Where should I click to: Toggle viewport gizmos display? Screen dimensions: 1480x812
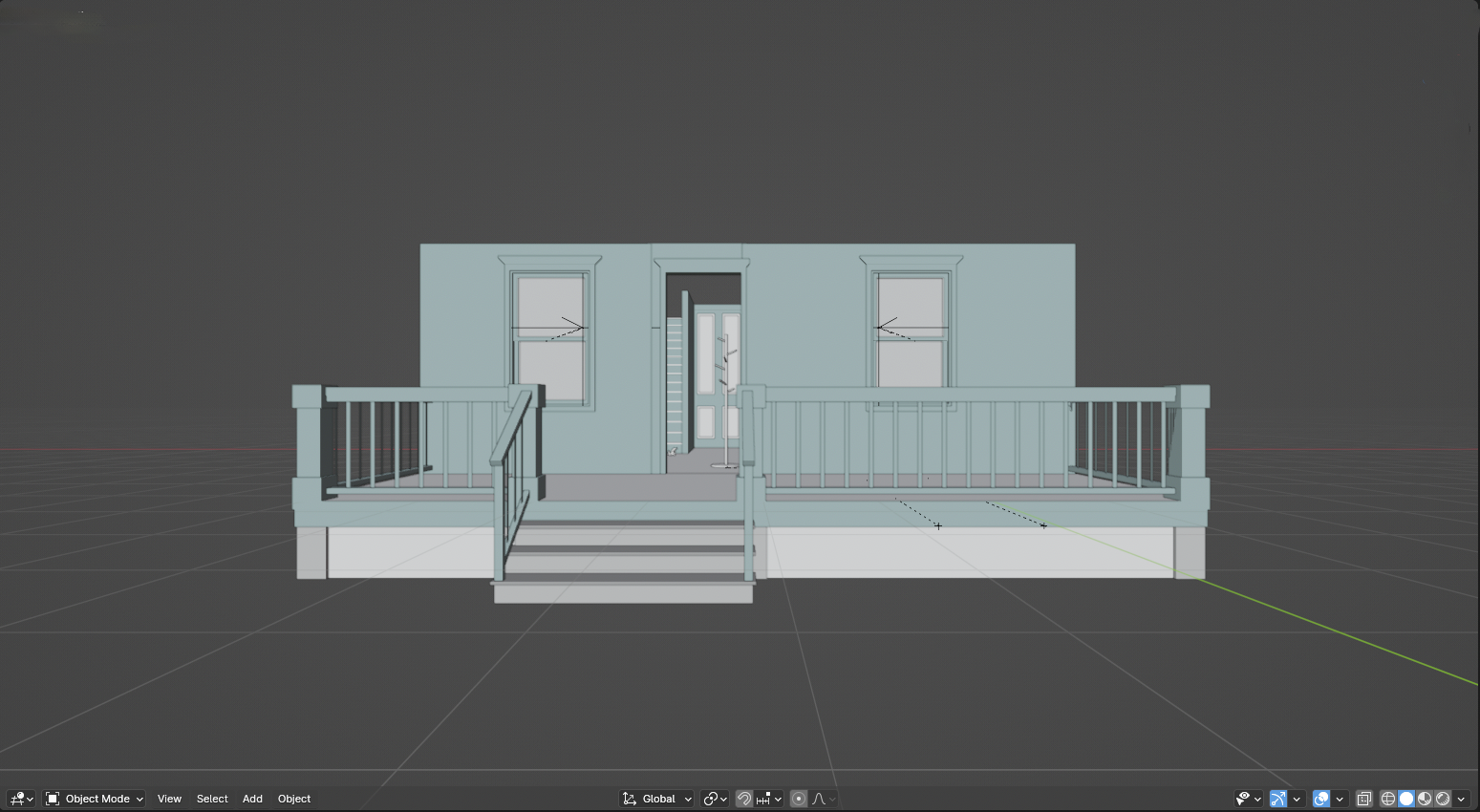pos(1278,799)
